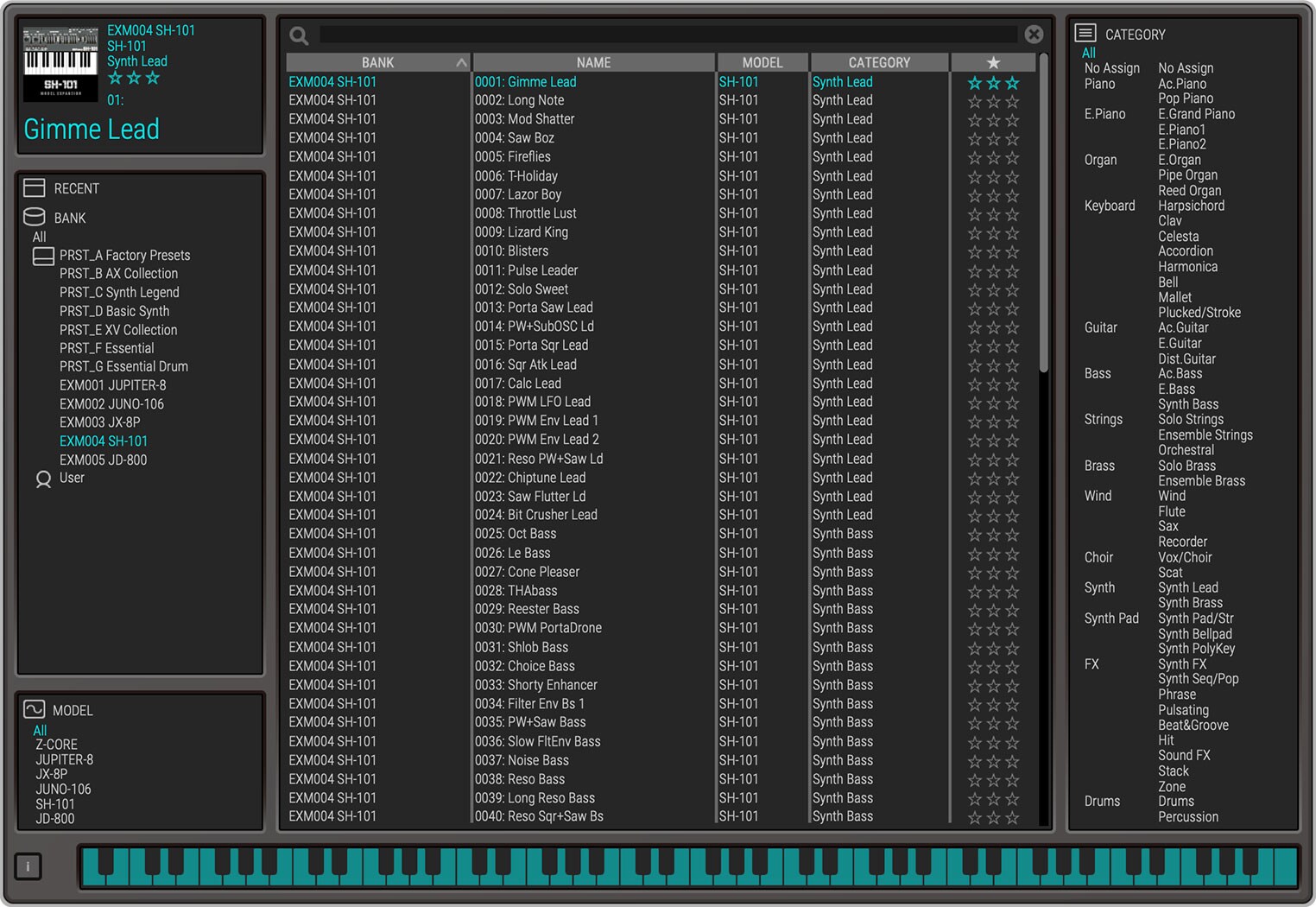Load preset 0008: Throttle Lust

pos(525,213)
